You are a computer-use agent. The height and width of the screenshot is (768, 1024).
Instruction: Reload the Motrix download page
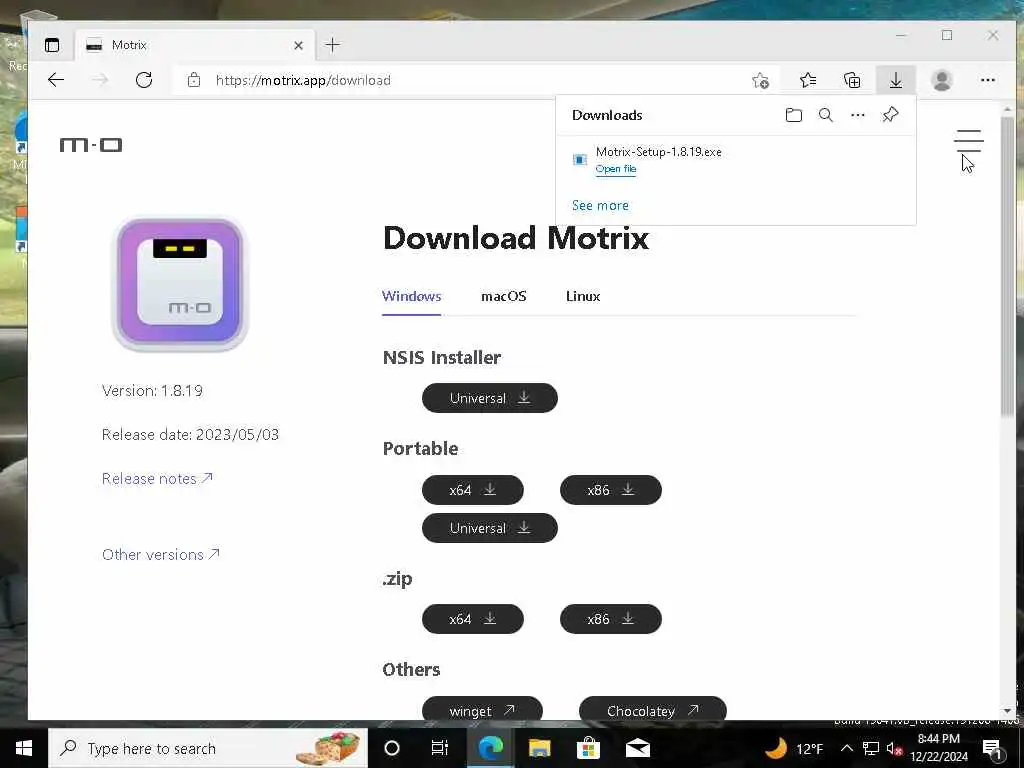pos(144,80)
